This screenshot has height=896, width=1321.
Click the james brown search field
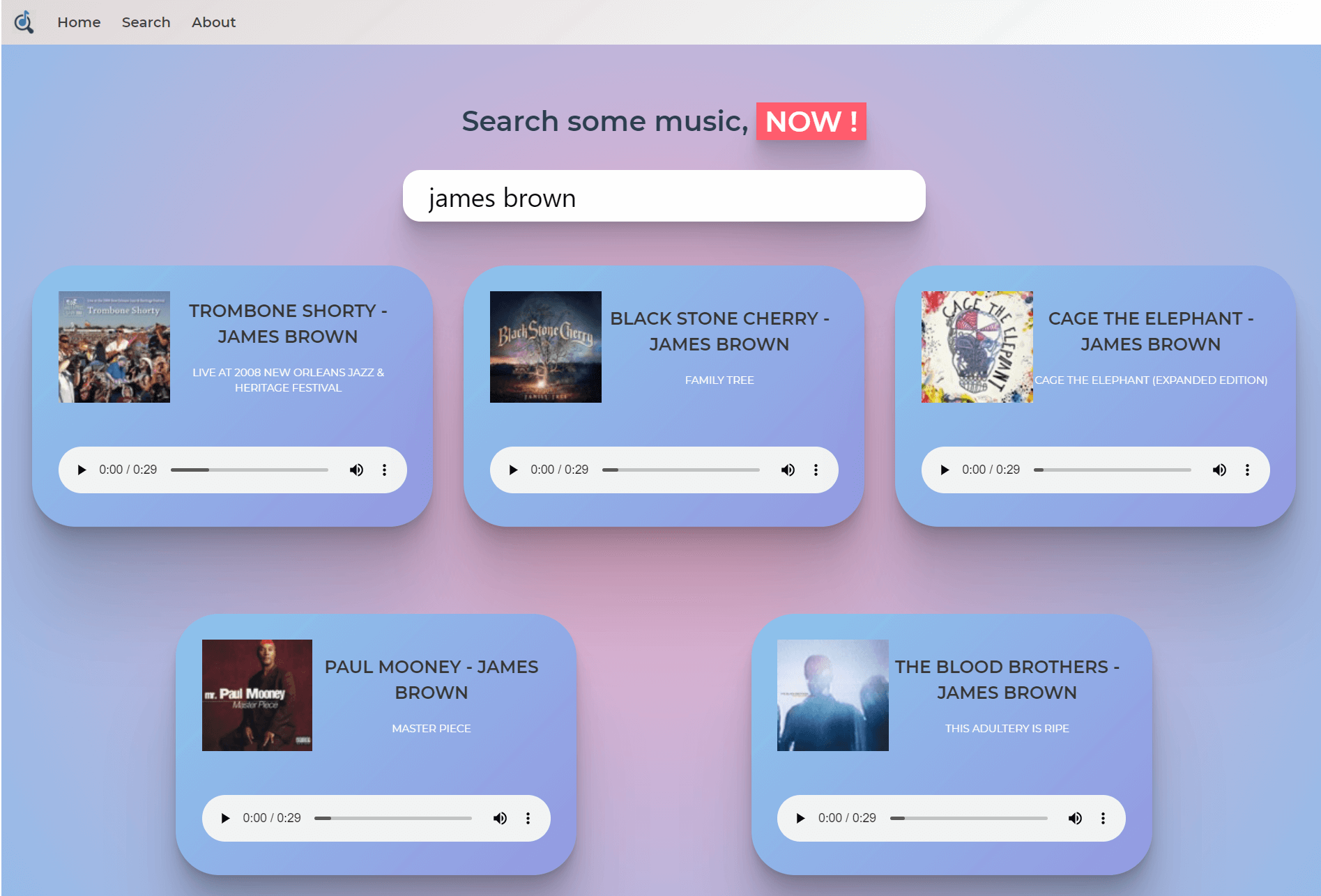(664, 197)
